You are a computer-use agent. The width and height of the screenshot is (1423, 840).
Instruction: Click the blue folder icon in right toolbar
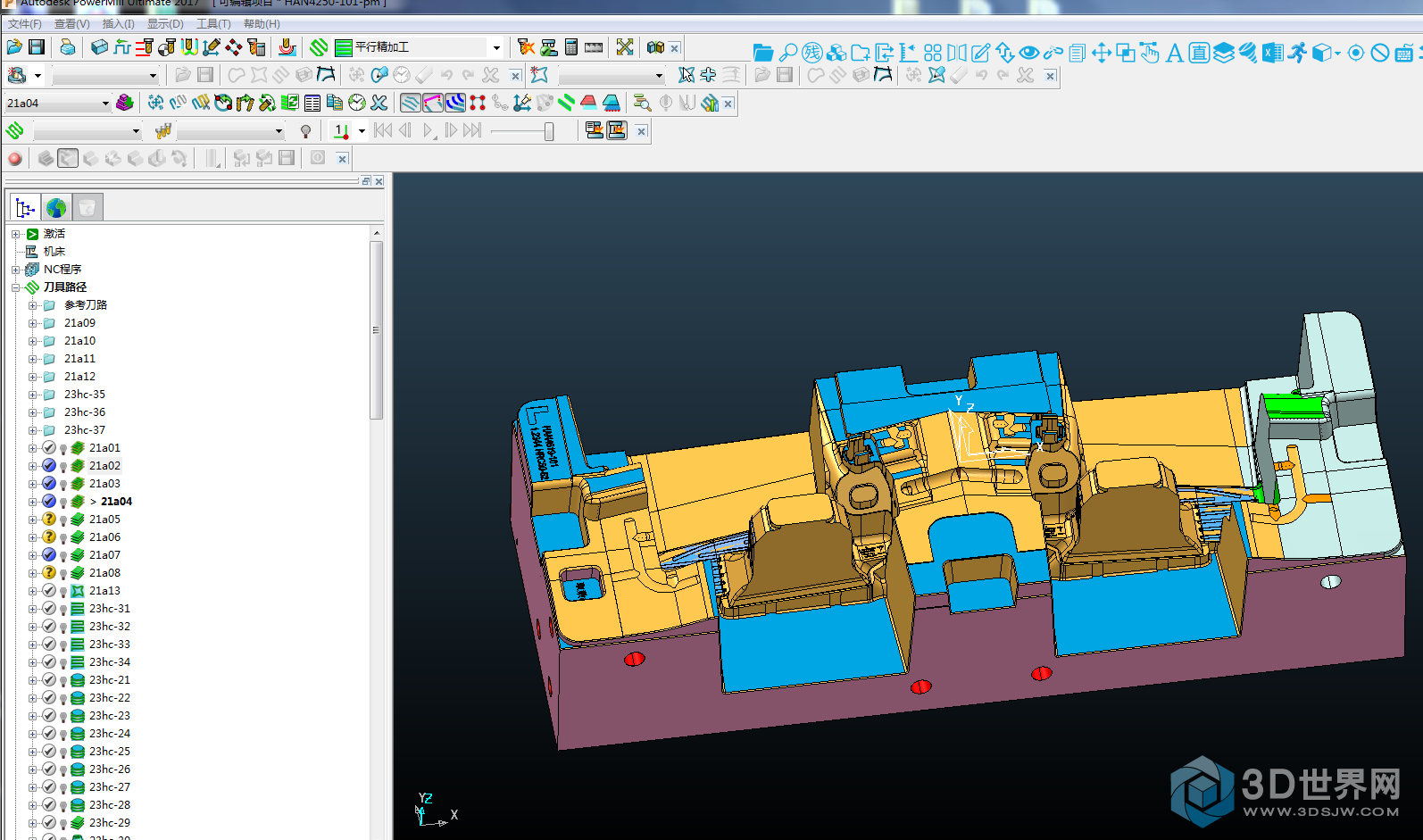click(762, 53)
